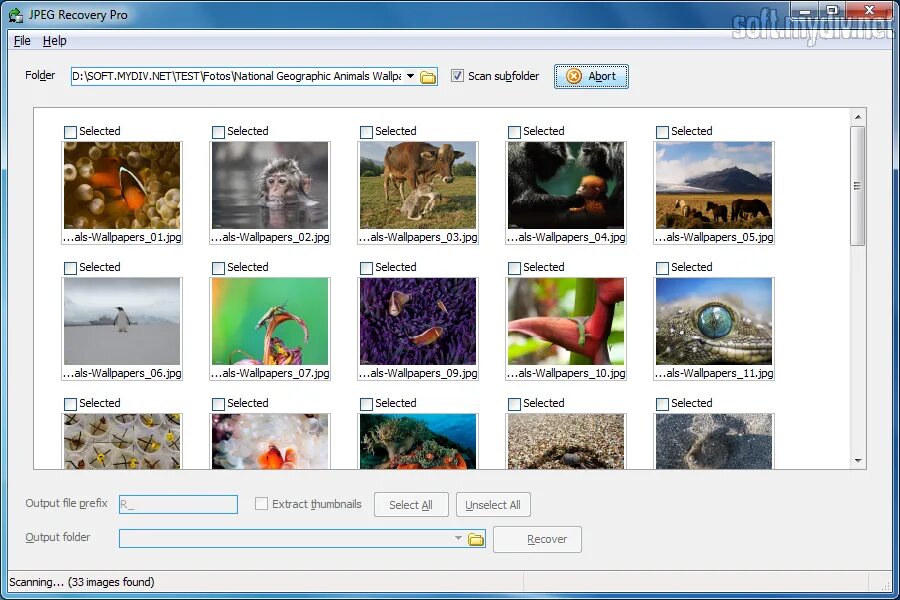Screen dimensions: 900x600
Task: Check Selected box above coral reef thumbnail
Action: point(366,404)
